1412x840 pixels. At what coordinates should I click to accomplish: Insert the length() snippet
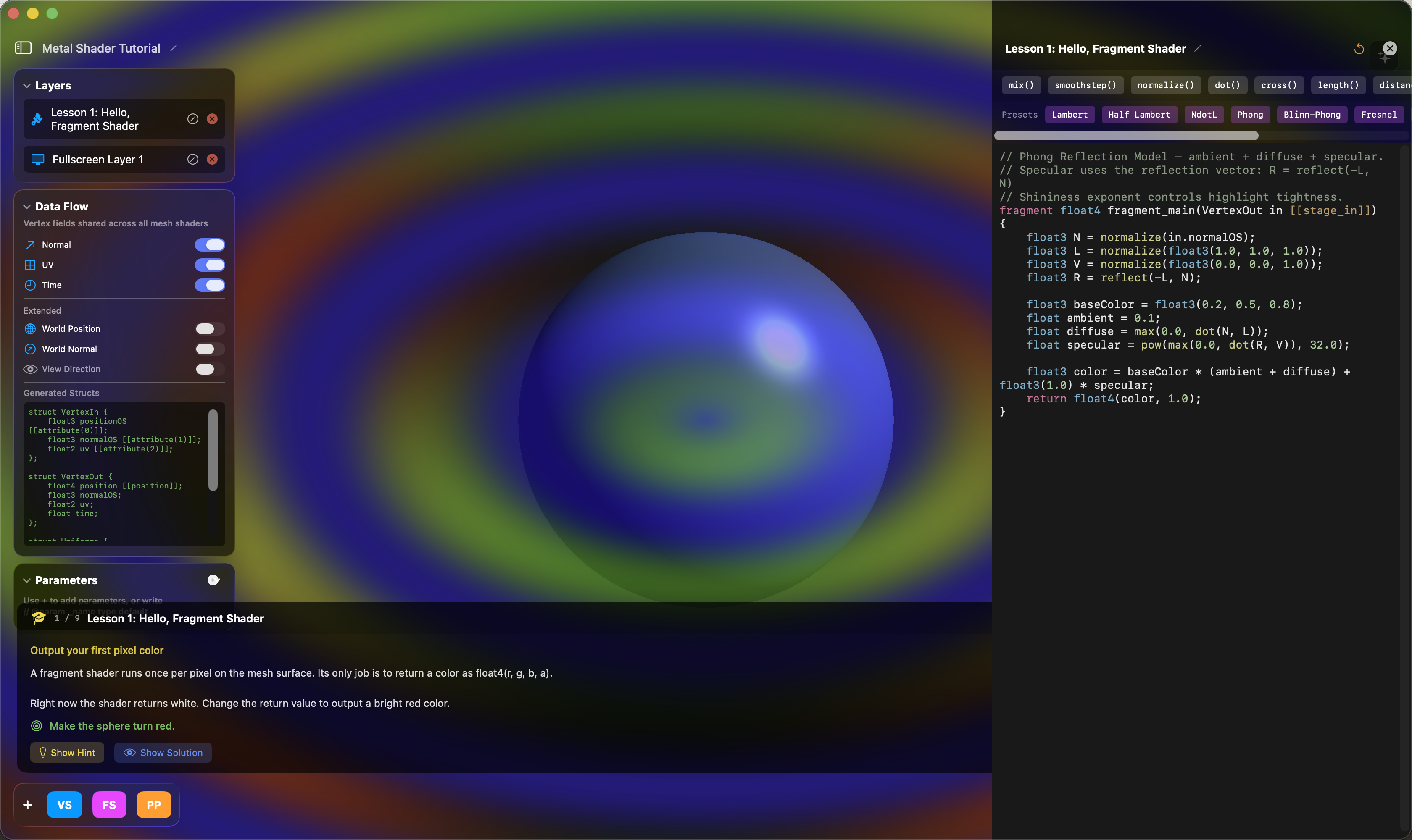pyautogui.click(x=1338, y=86)
